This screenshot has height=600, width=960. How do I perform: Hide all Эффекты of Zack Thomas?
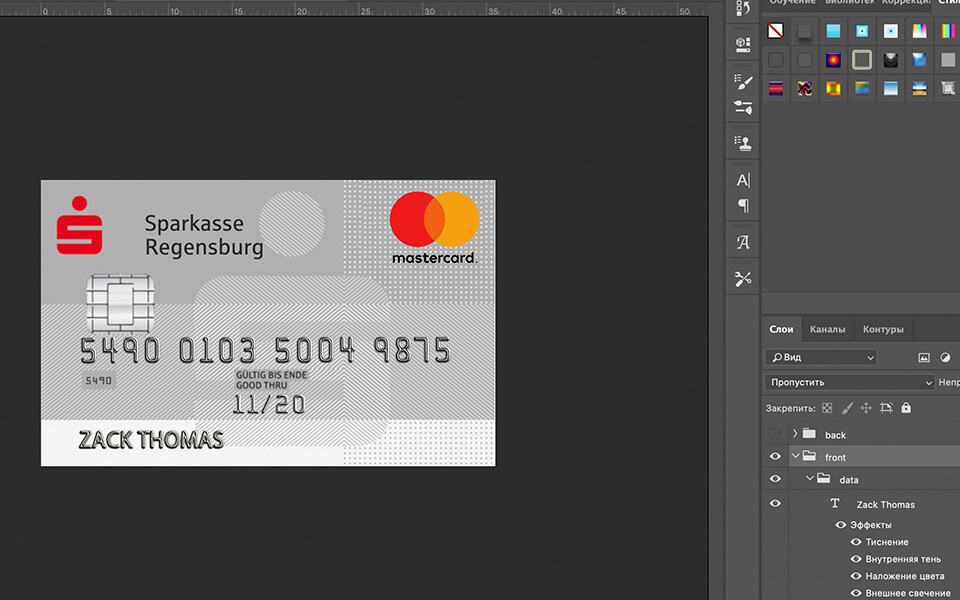[841, 525]
